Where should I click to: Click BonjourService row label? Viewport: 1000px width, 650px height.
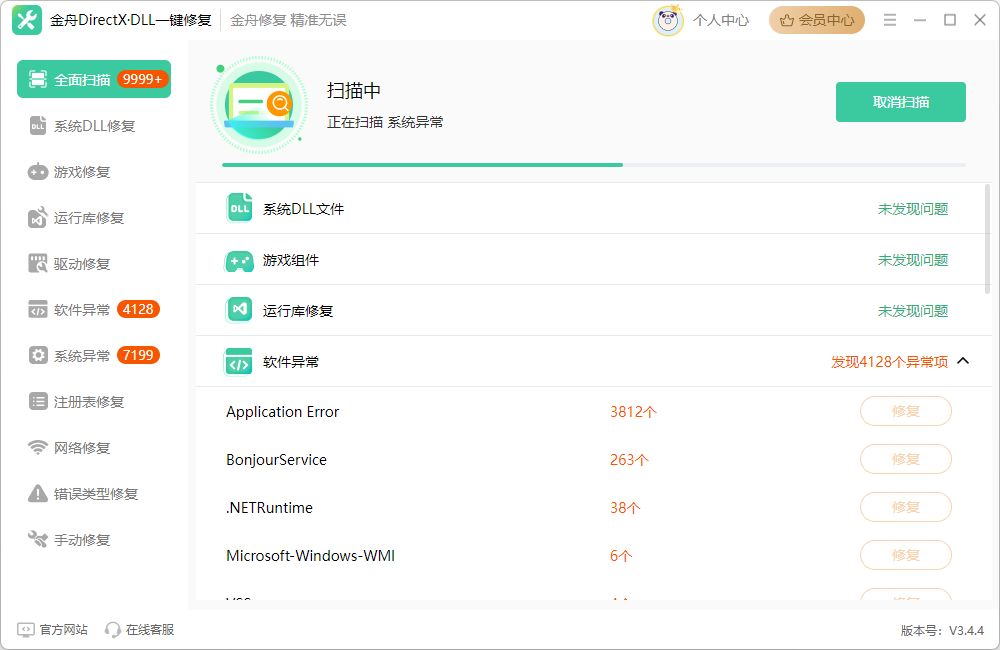pyautogui.click(x=276, y=460)
